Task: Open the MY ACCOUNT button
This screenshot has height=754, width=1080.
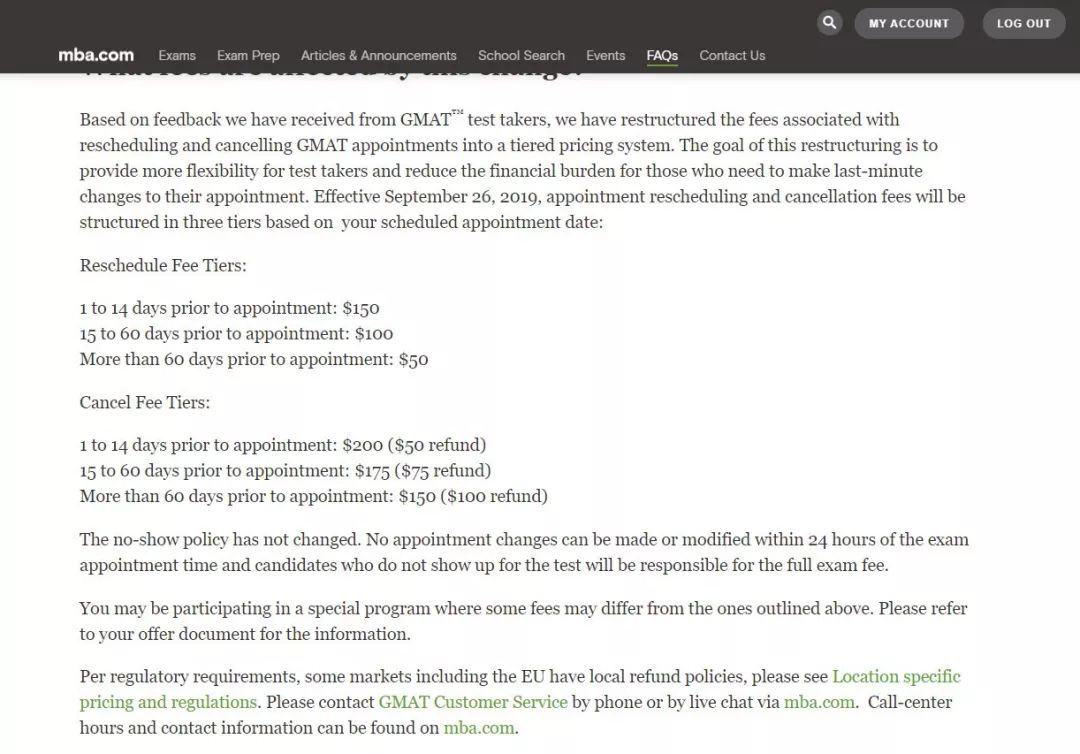Action: click(x=908, y=23)
